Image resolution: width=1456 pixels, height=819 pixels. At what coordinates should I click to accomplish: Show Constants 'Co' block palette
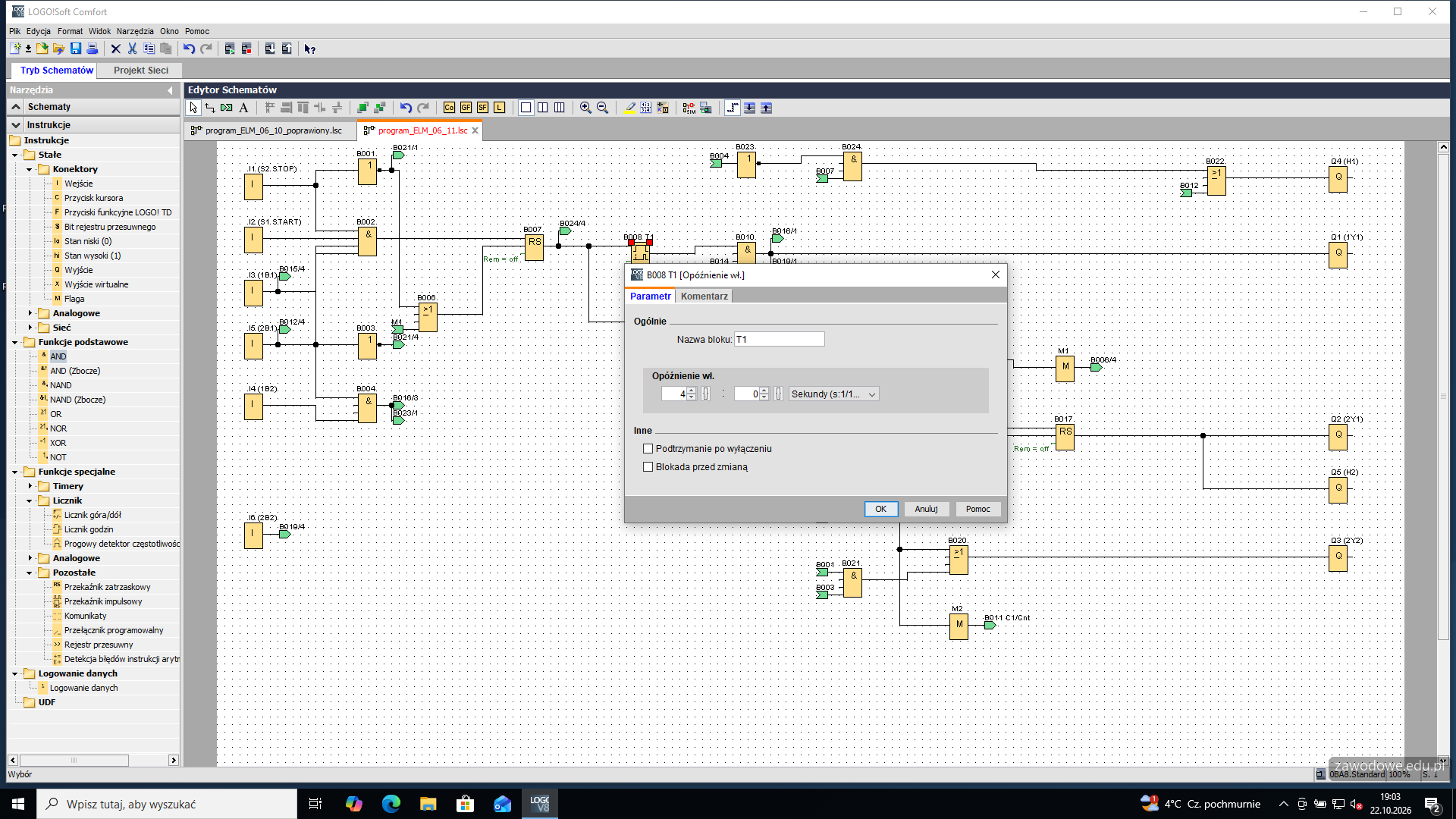tap(449, 108)
